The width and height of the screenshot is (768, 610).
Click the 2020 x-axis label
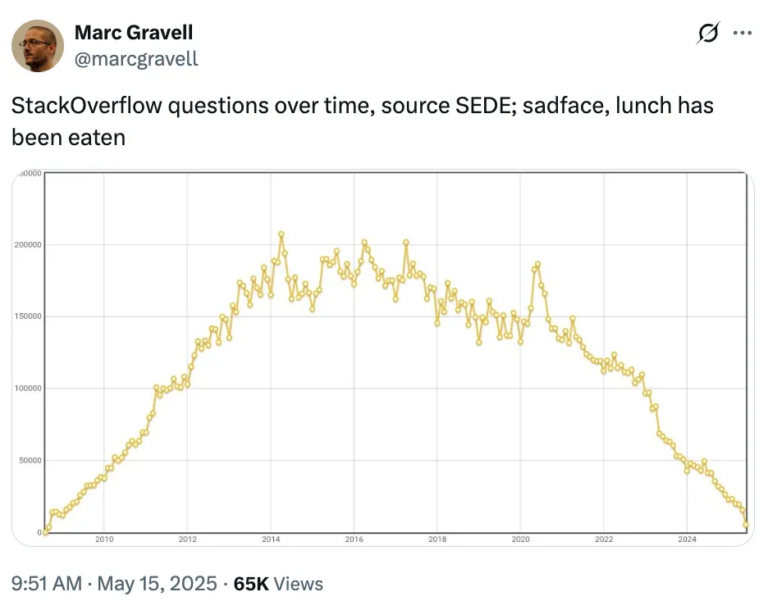[x=520, y=540]
